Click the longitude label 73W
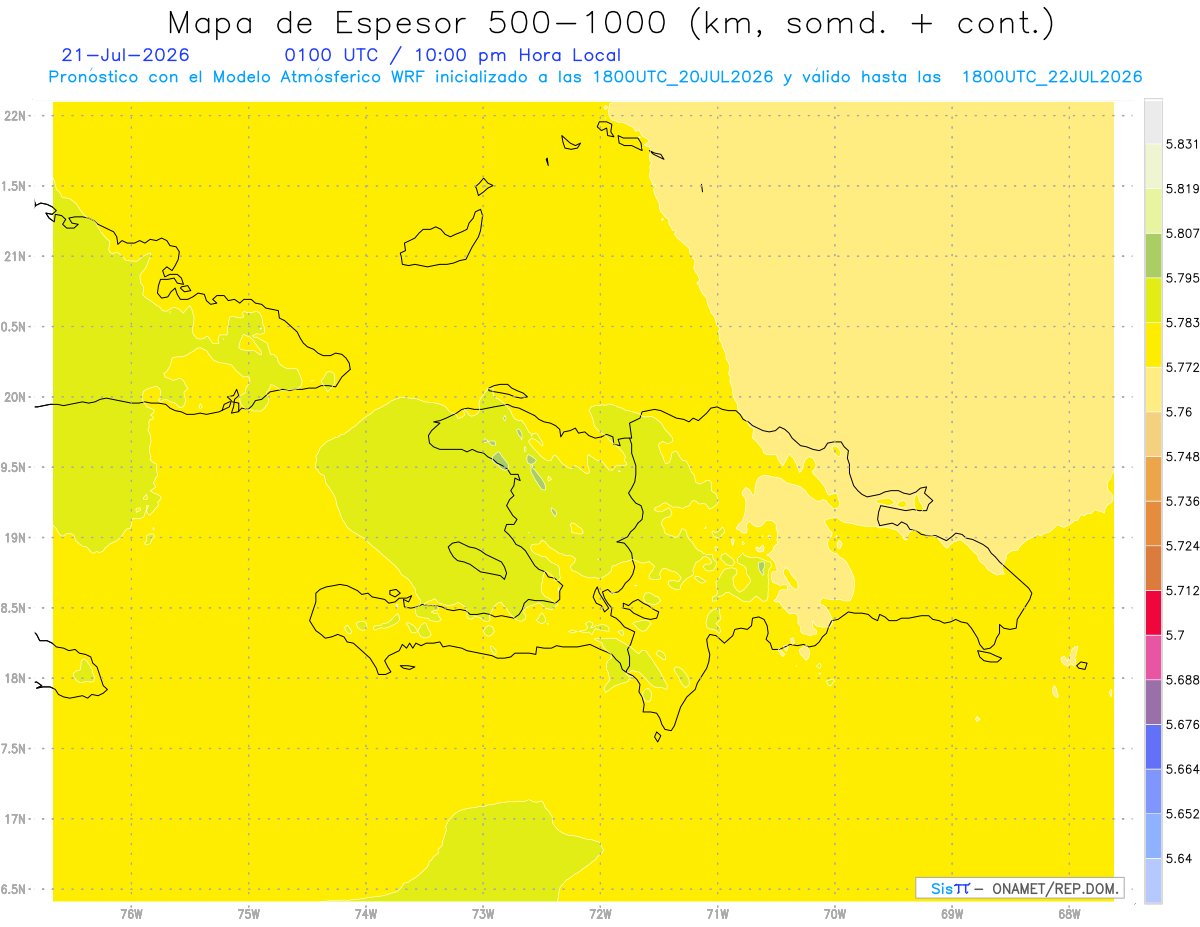Image resolution: width=1200 pixels, height=927 pixels. 483,913
